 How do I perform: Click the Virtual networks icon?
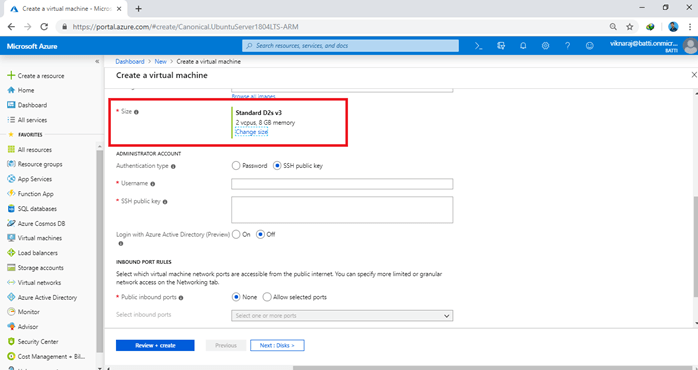tap(11, 282)
